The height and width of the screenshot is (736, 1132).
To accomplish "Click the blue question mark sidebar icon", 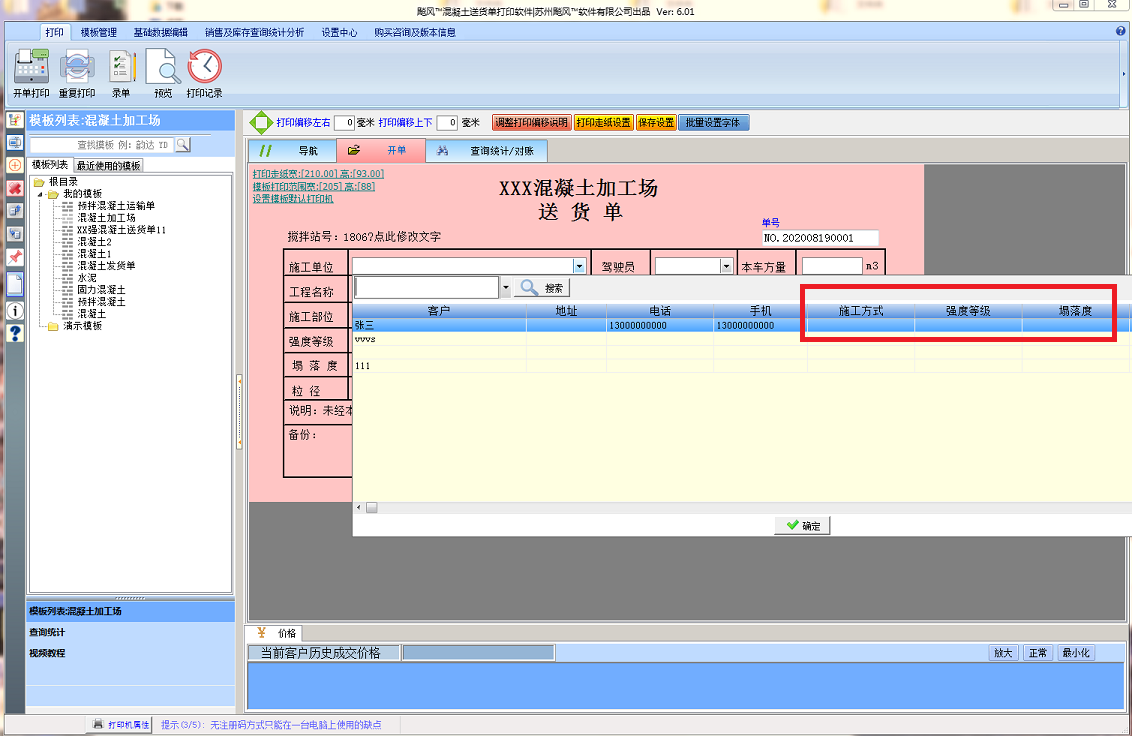I will pos(15,333).
